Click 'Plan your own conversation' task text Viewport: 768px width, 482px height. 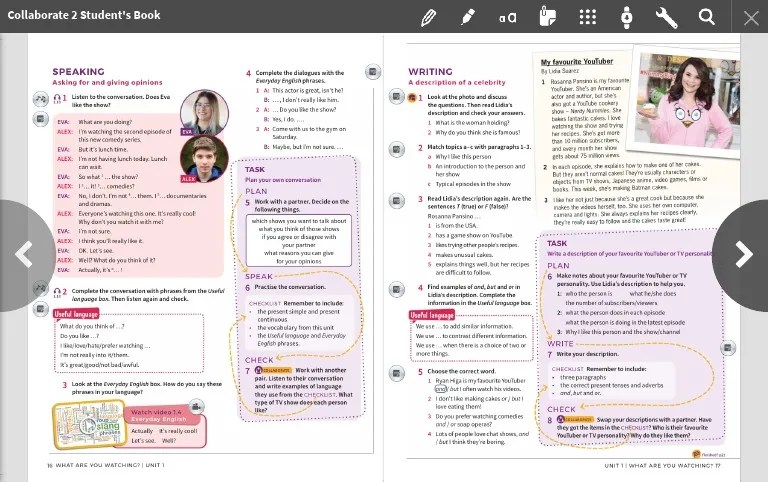coord(283,180)
